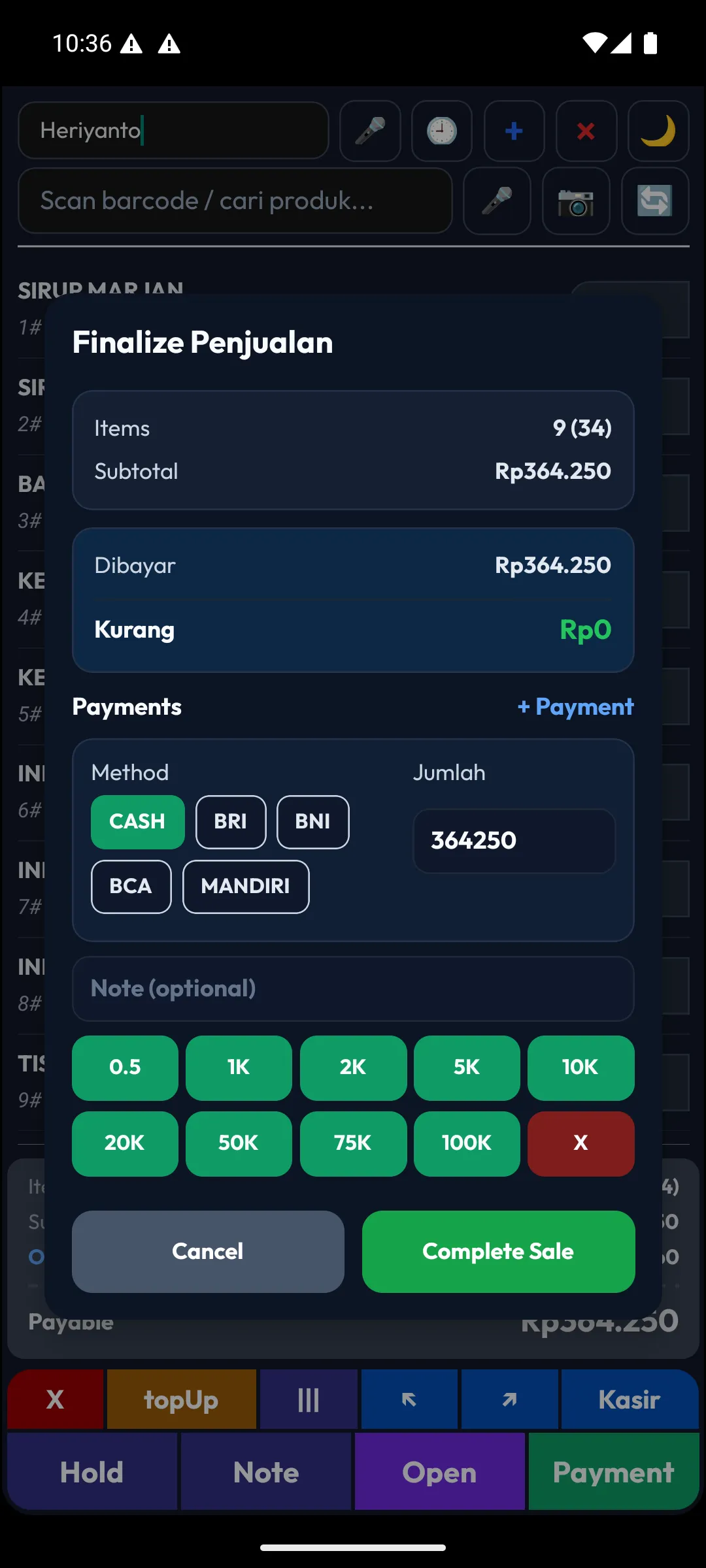Click the upward-left arrow icon in bottom bar

pyautogui.click(x=409, y=1399)
